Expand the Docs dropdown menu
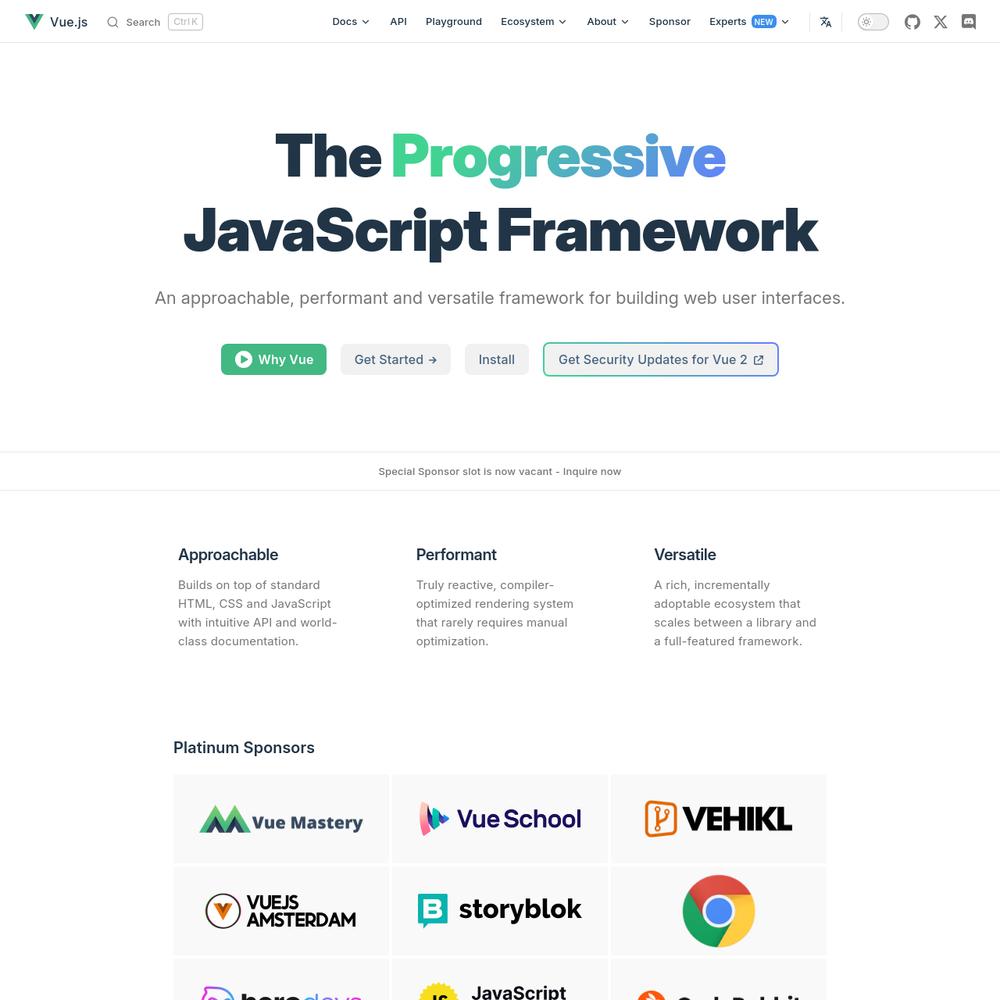The height and width of the screenshot is (1000, 1000). coord(351,22)
